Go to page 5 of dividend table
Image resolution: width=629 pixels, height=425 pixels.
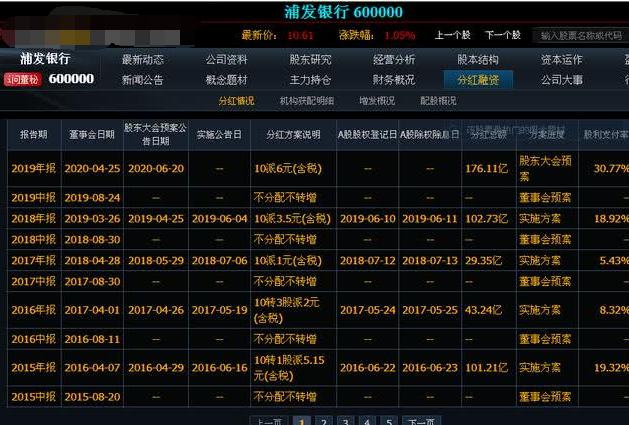tap(389, 421)
